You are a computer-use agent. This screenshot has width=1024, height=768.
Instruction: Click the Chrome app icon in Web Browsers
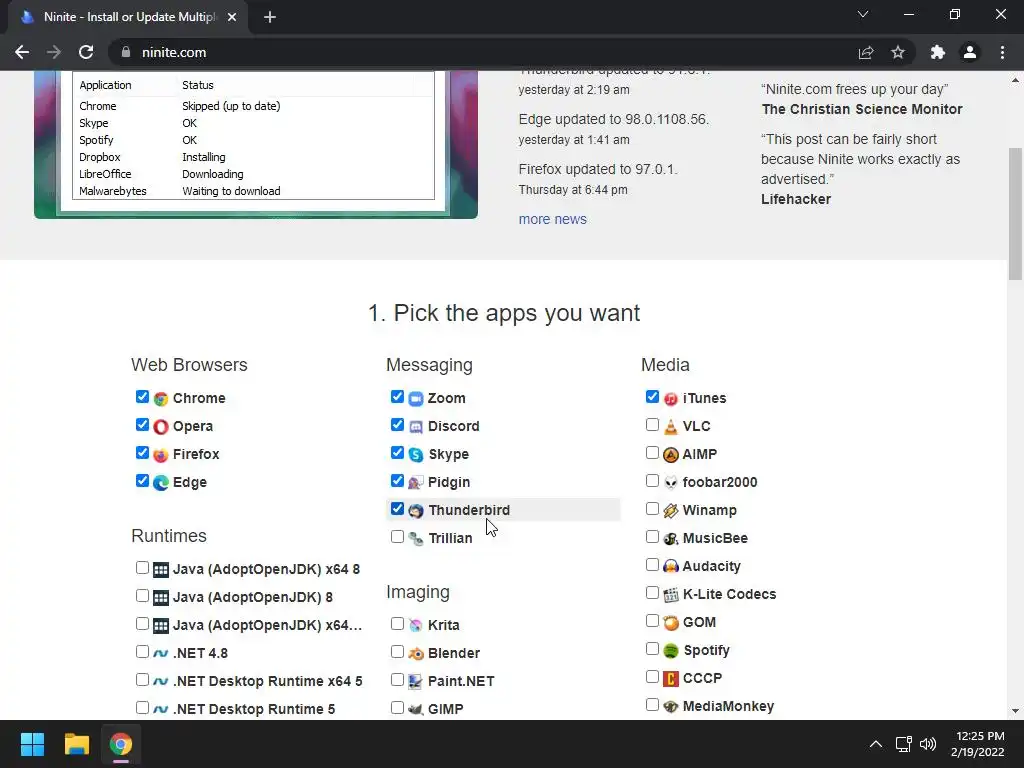tap(161, 398)
